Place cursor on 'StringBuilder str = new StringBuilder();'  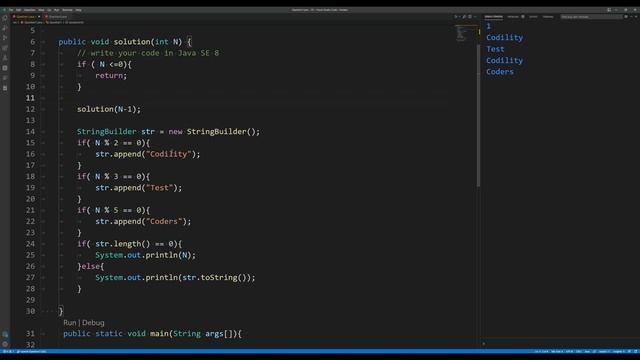168,131
